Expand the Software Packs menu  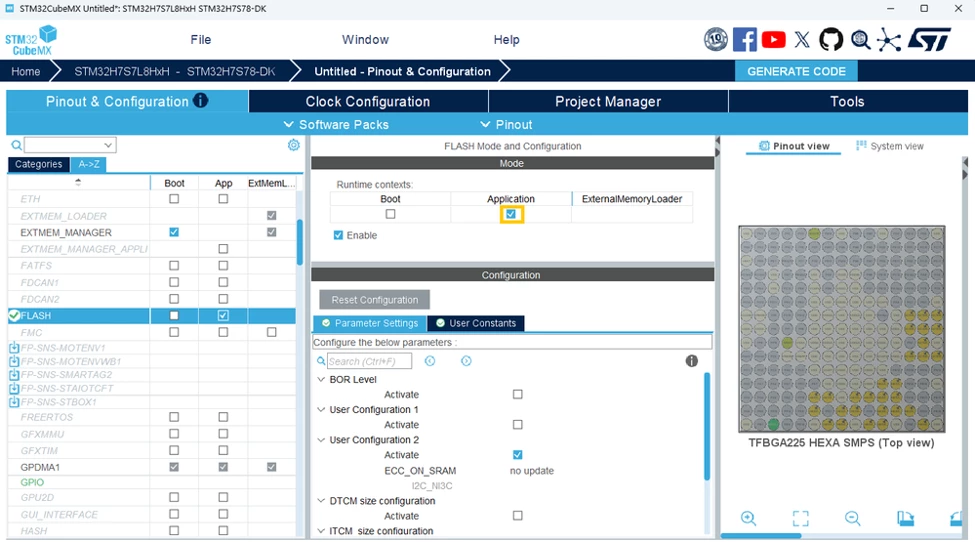point(336,124)
